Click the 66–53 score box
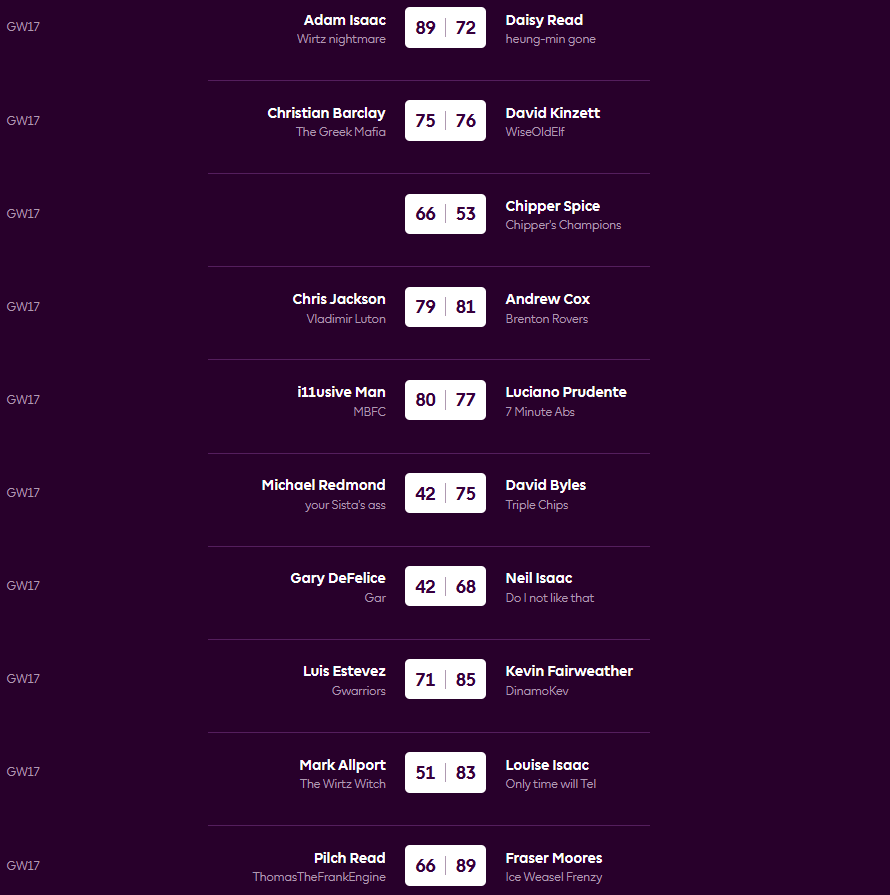890x895 pixels. pyautogui.click(x=445, y=214)
